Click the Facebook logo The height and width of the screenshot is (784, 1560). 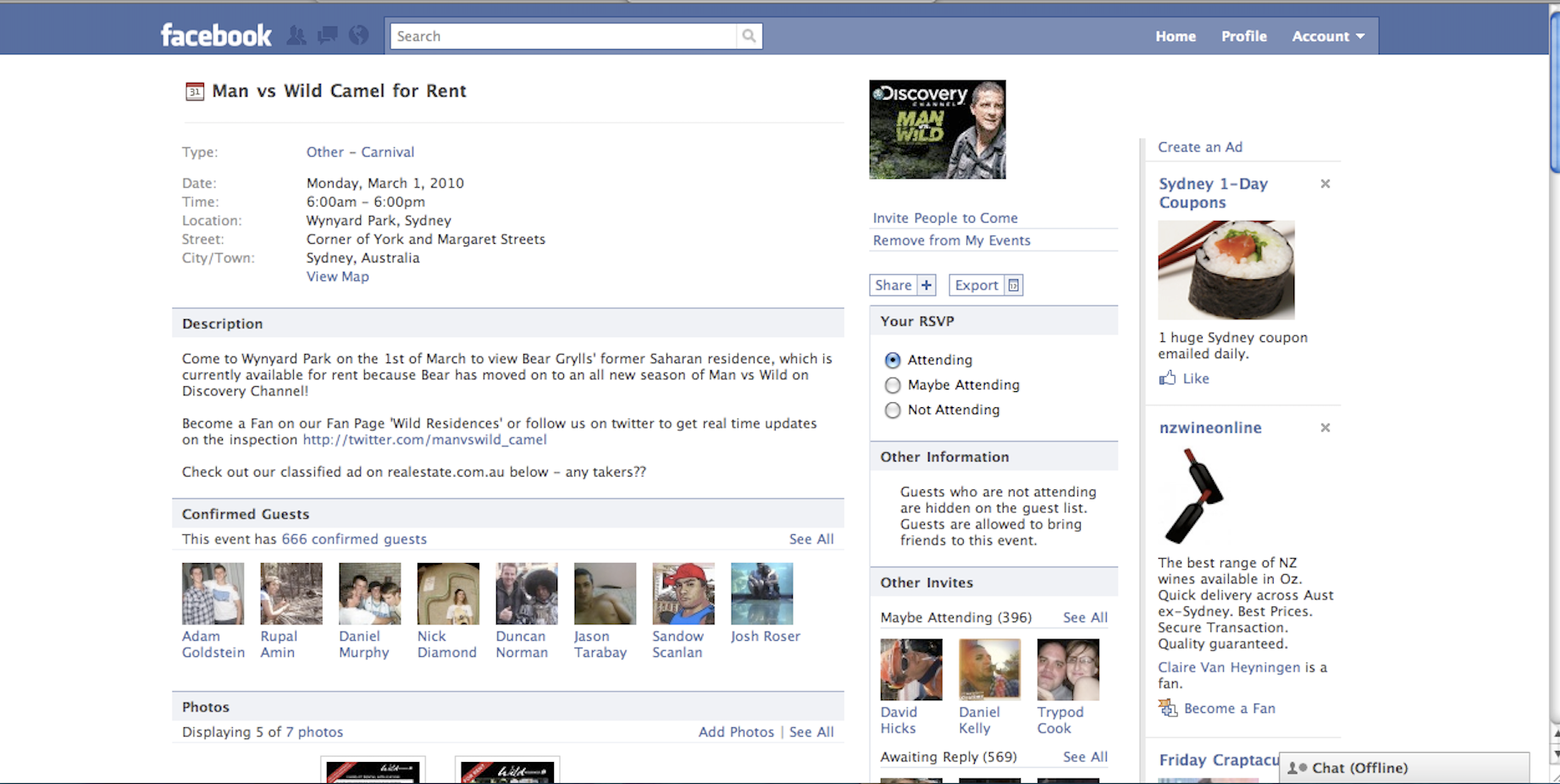pyautogui.click(x=216, y=36)
